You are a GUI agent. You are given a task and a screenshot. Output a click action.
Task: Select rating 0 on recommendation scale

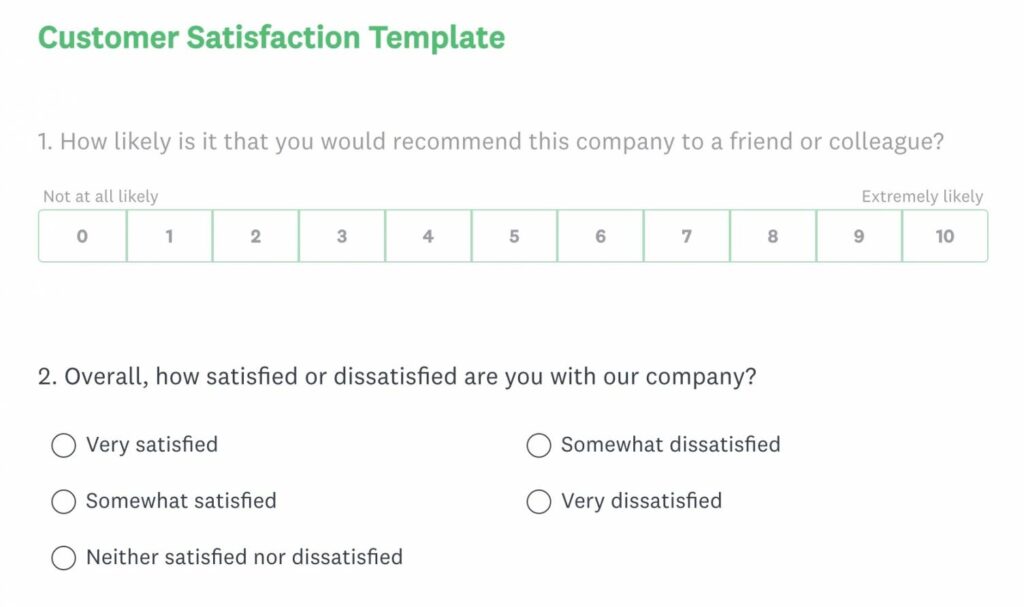point(82,237)
